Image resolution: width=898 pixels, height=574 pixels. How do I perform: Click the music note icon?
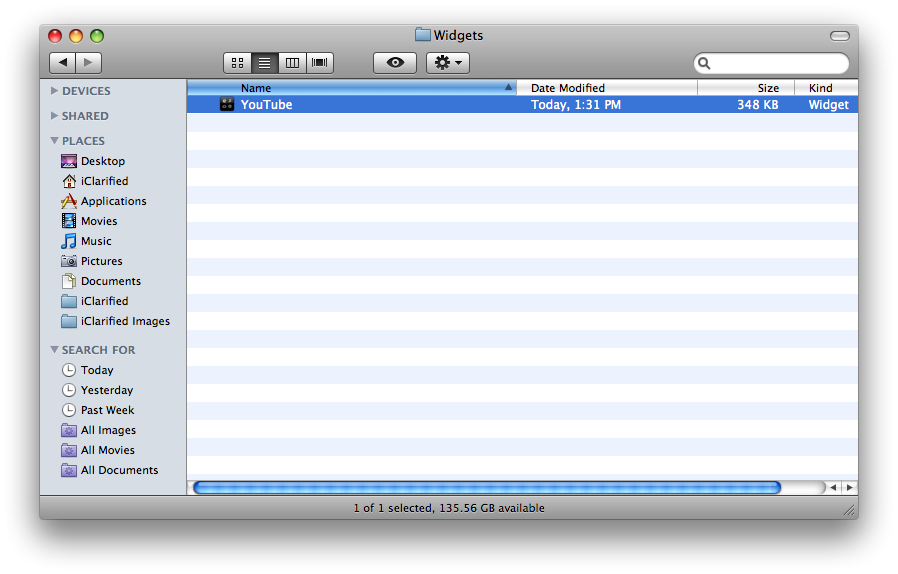(69, 241)
